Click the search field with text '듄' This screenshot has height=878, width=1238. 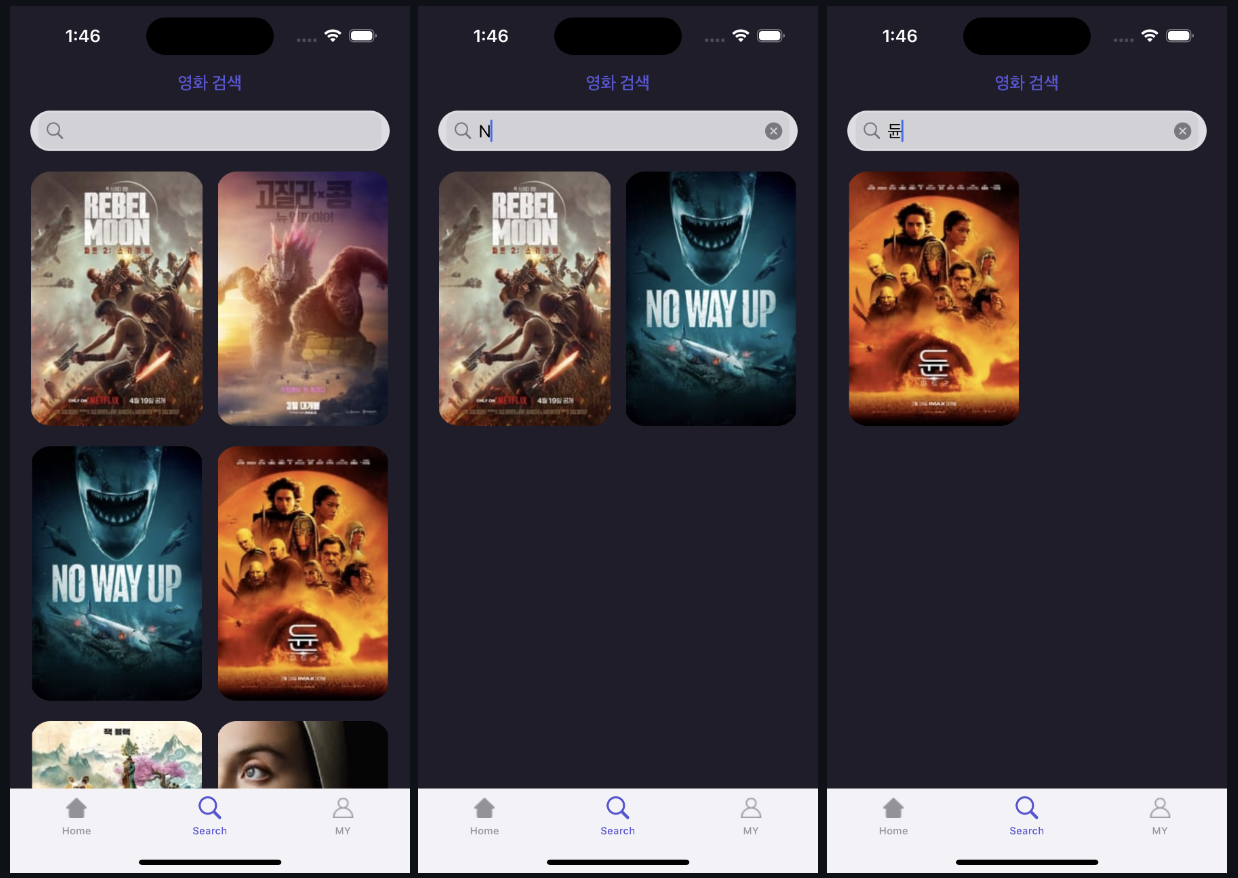coord(1027,131)
